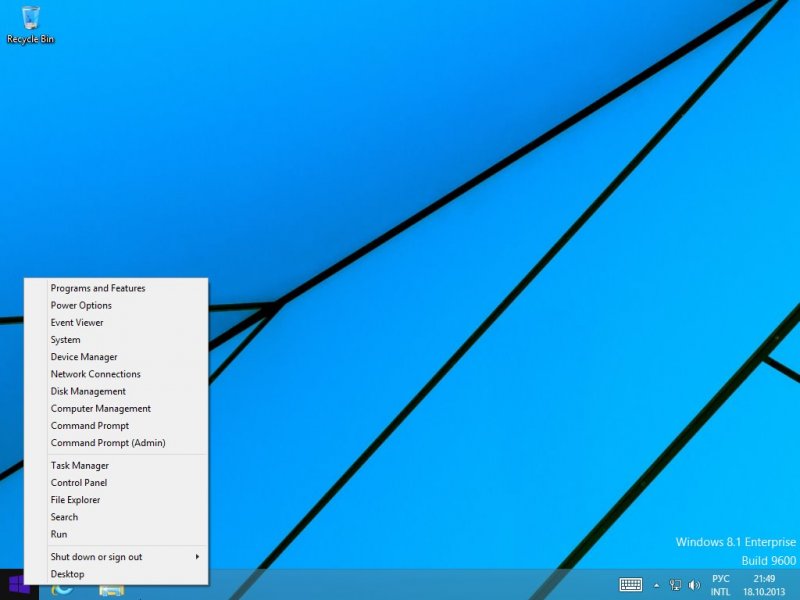
Task: Show hidden tray icons arrow
Action: tap(657, 585)
